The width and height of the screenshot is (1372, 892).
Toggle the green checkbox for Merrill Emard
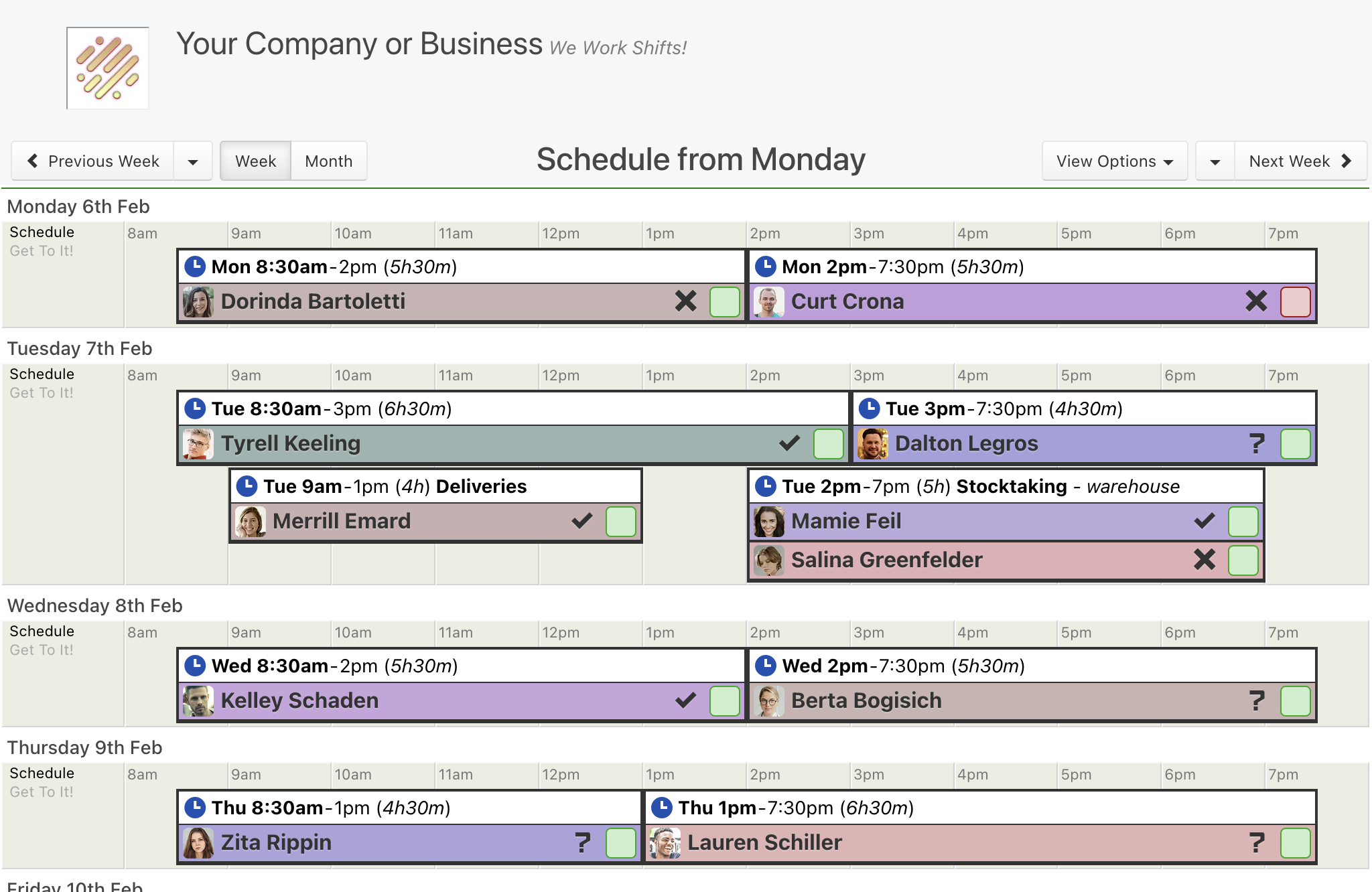click(620, 521)
